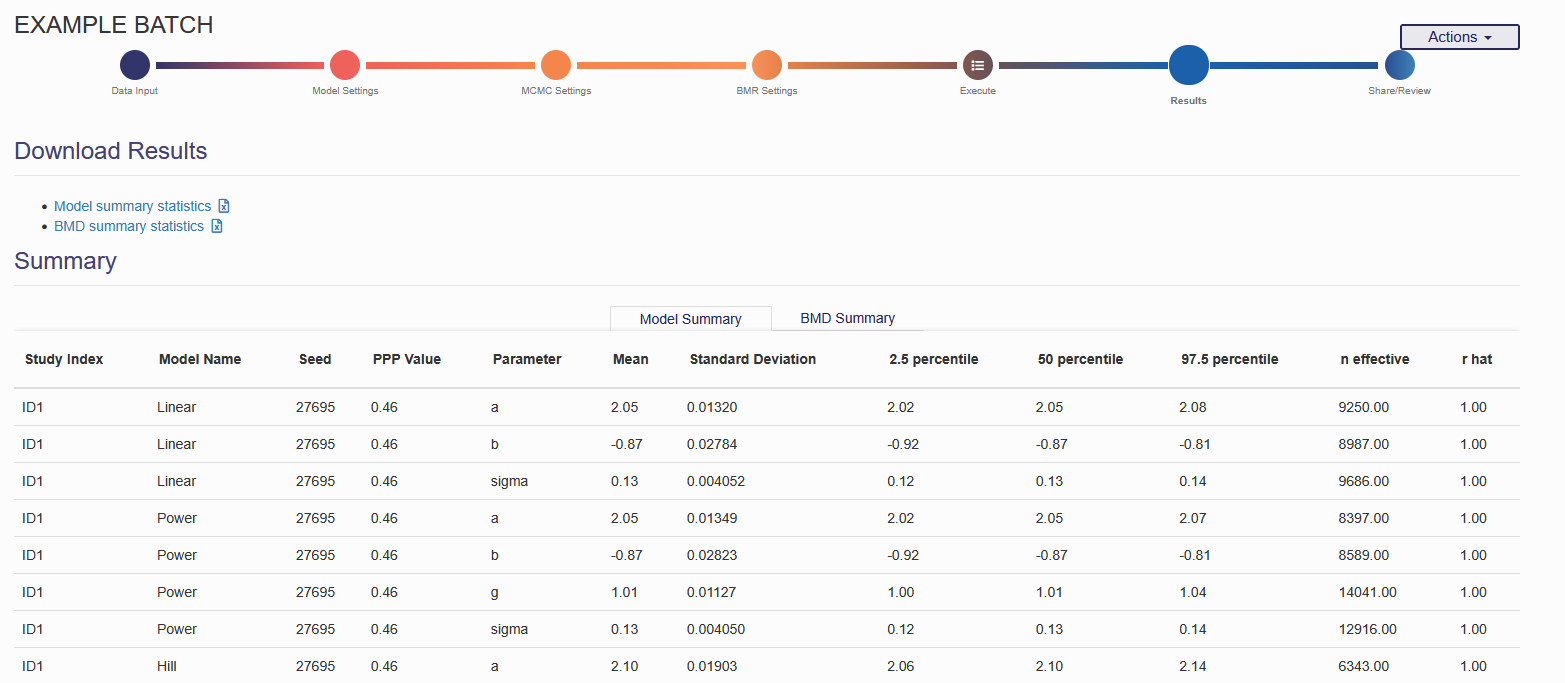Download BMD summary statistics link
The image size is (1565, 683).
coord(128,226)
